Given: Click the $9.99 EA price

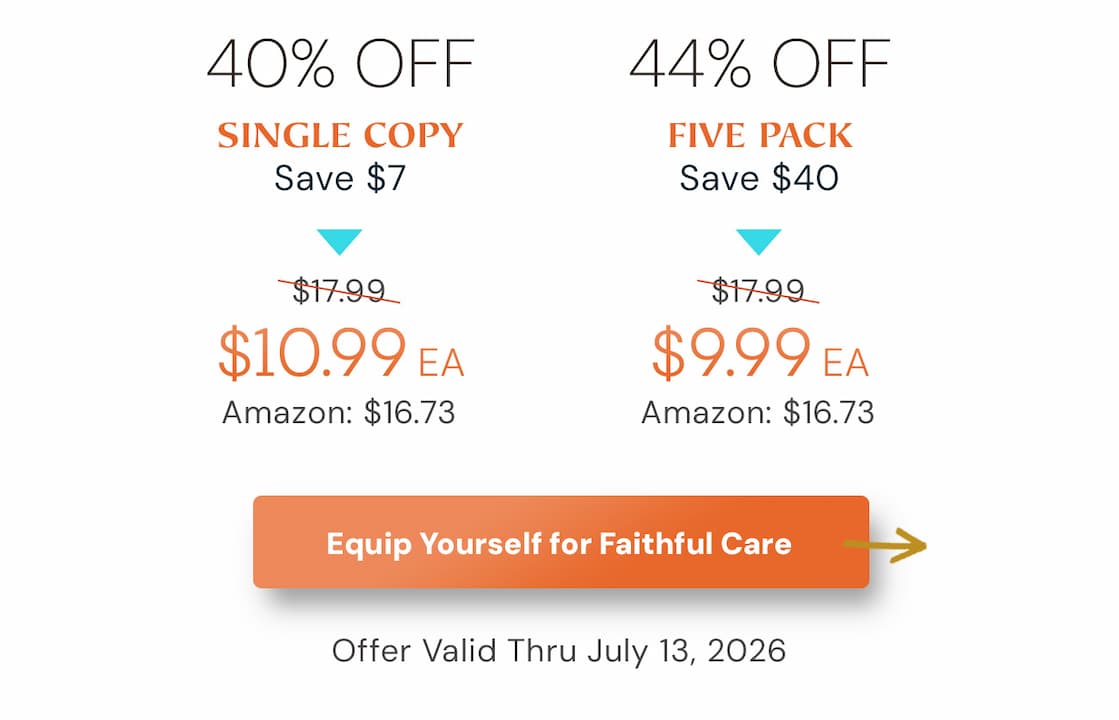Looking at the screenshot, I should (x=760, y=353).
